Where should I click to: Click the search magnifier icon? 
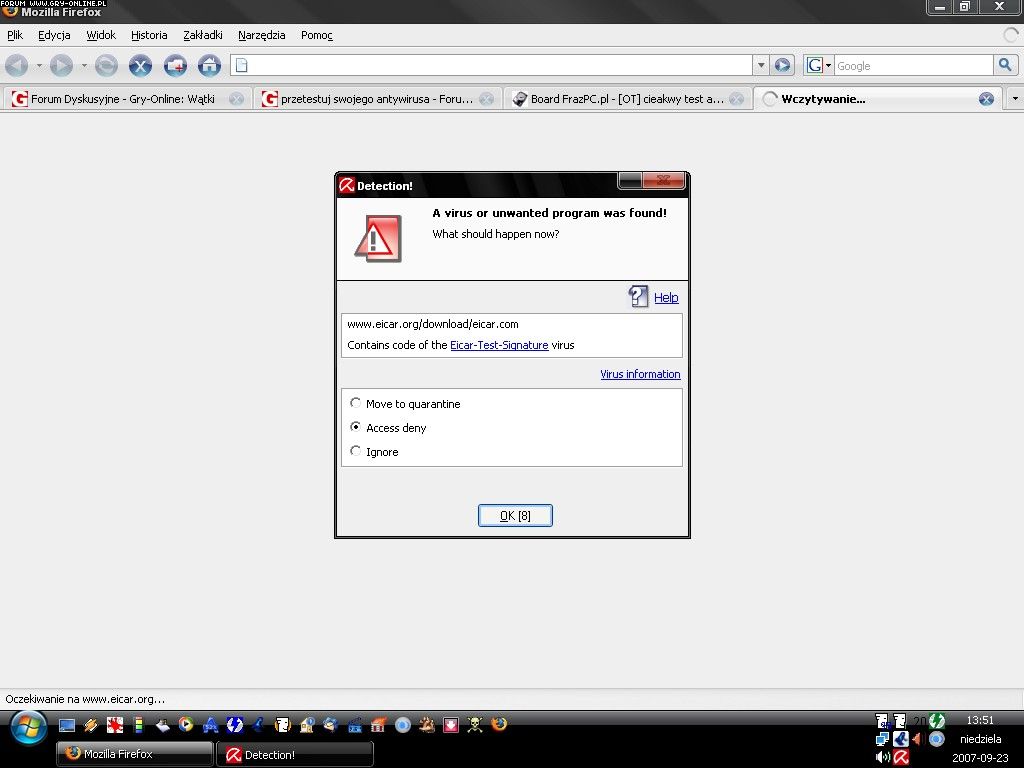pos(1005,65)
